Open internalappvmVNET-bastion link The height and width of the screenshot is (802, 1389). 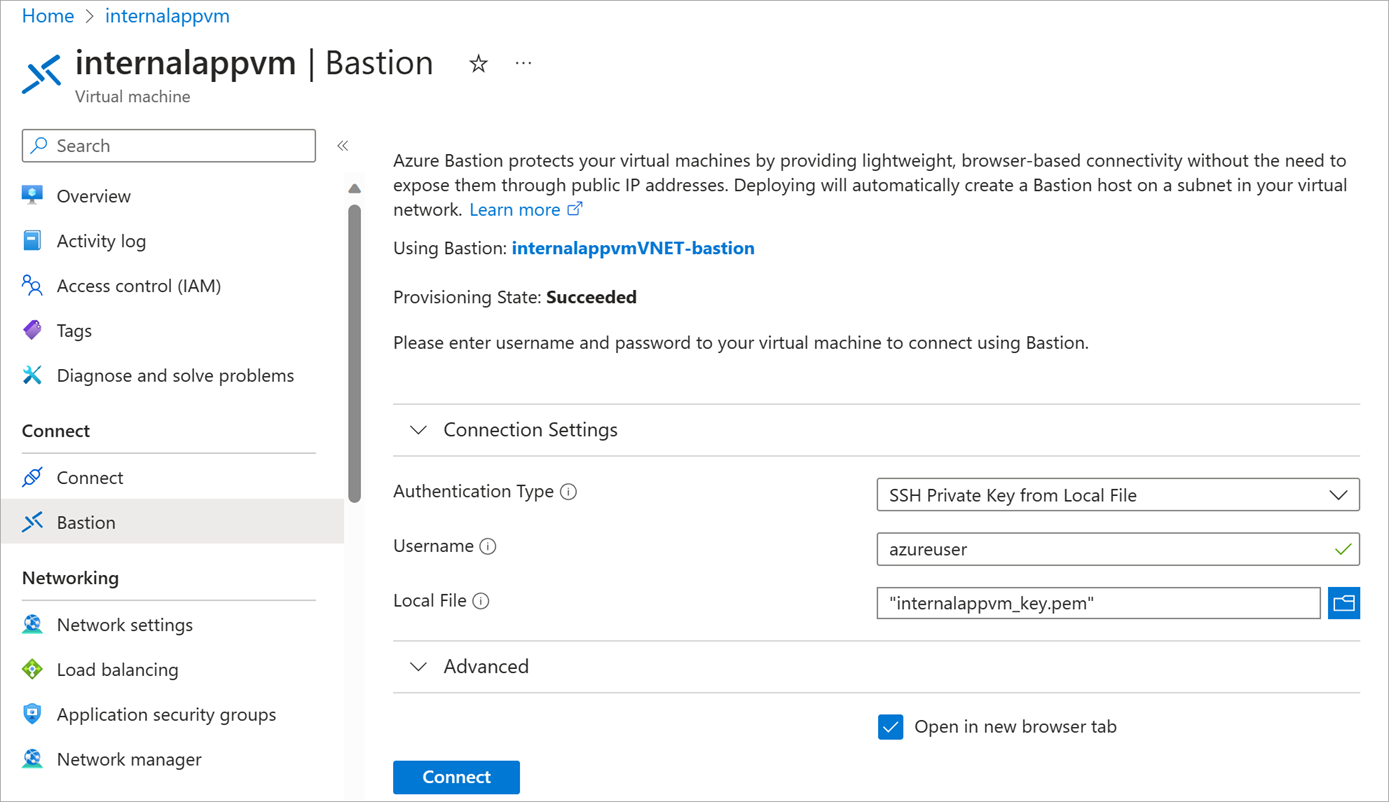(633, 248)
